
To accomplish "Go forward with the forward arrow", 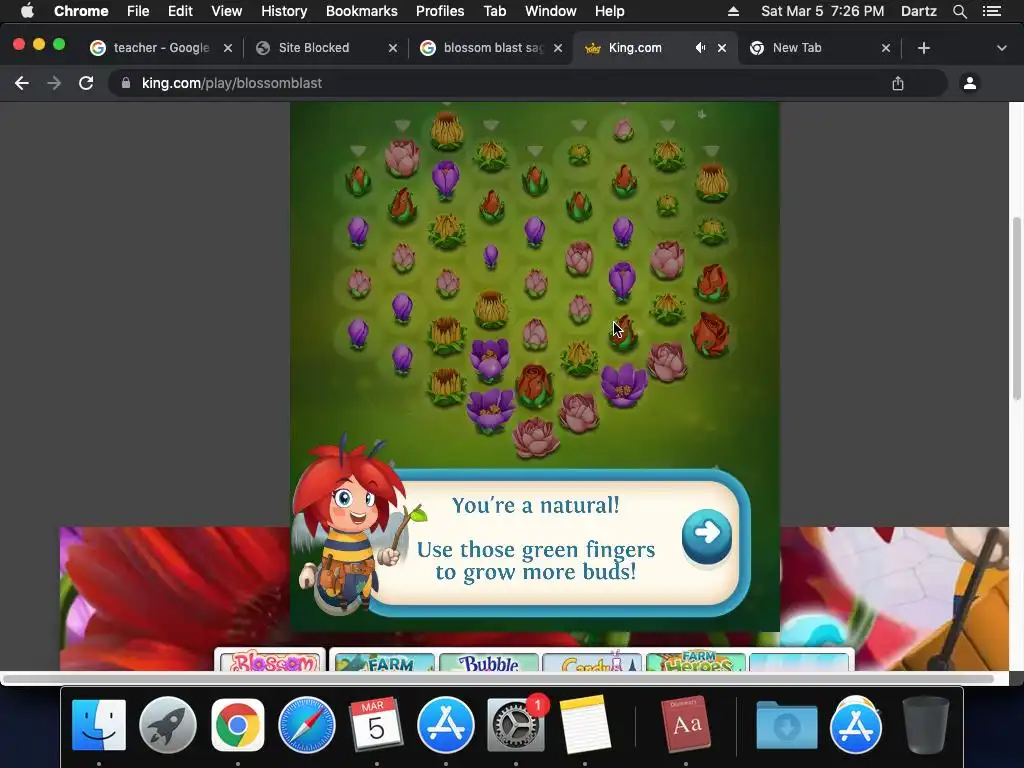I will [54, 83].
